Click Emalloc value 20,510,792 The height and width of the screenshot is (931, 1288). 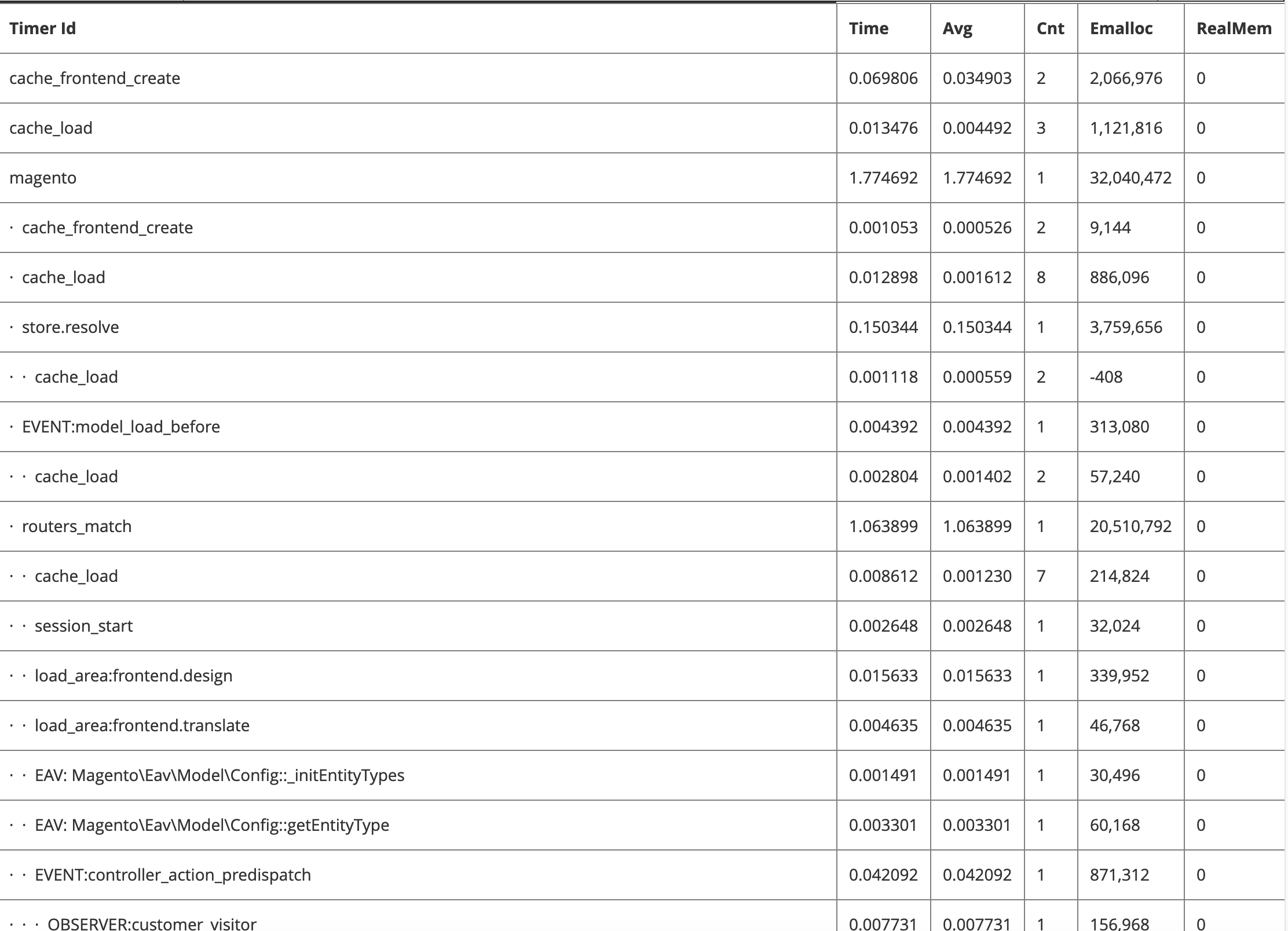(1130, 526)
